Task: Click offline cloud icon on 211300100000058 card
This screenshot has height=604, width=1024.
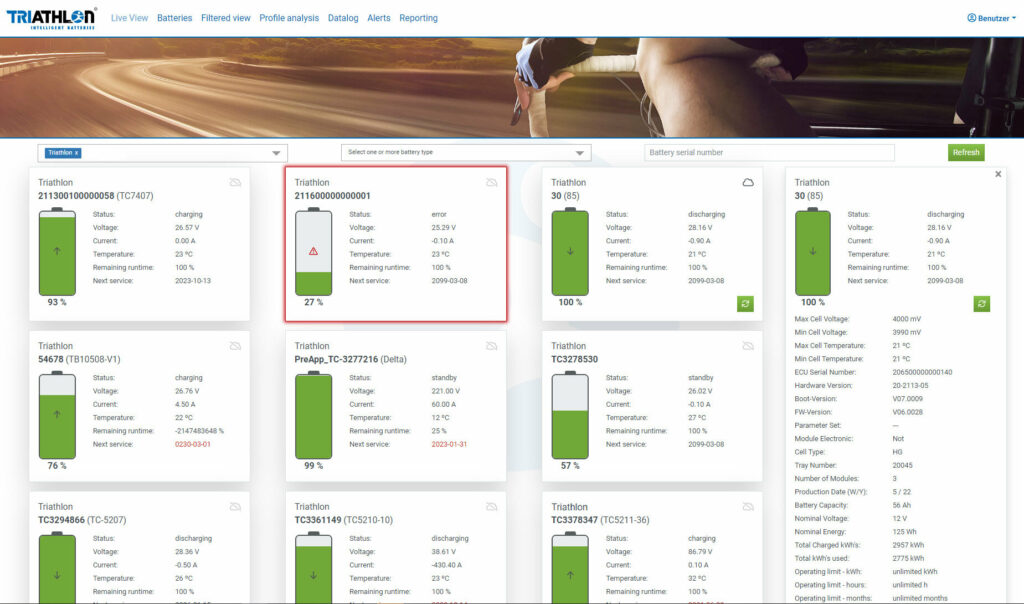Action: pos(235,182)
